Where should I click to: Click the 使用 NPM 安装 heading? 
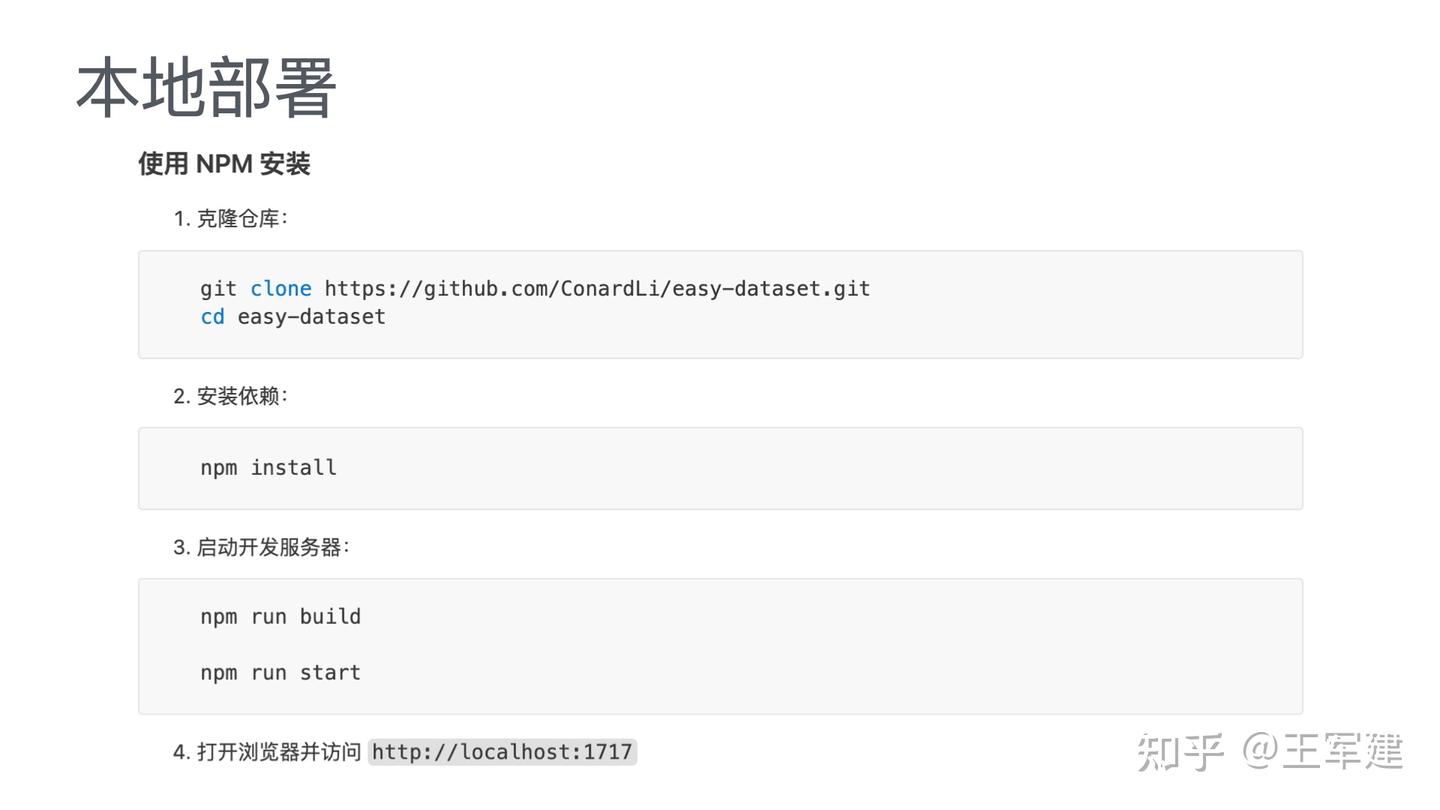224,164
